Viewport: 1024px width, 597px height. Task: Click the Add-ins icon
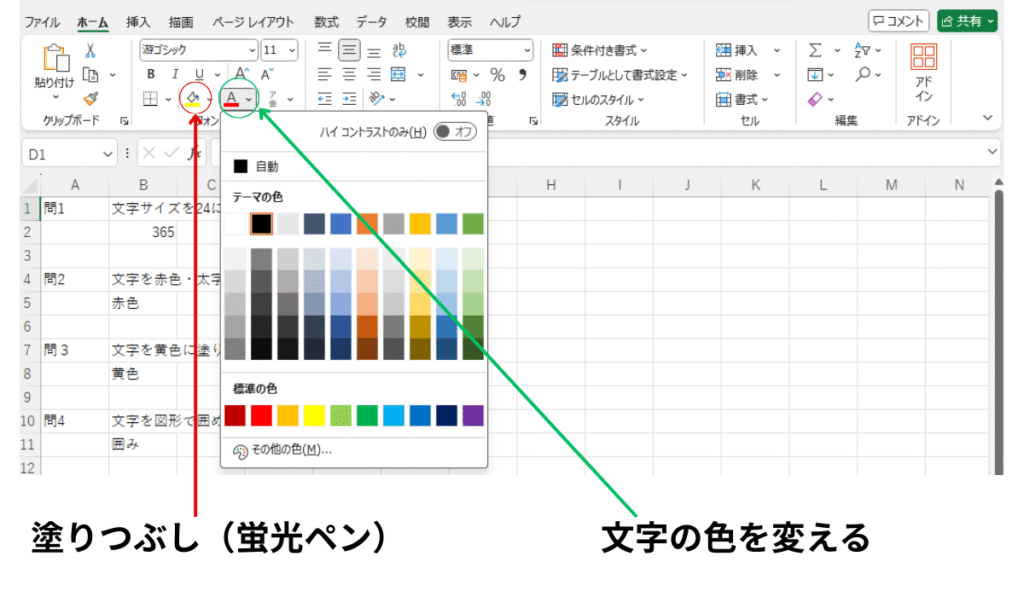[923, 73]
